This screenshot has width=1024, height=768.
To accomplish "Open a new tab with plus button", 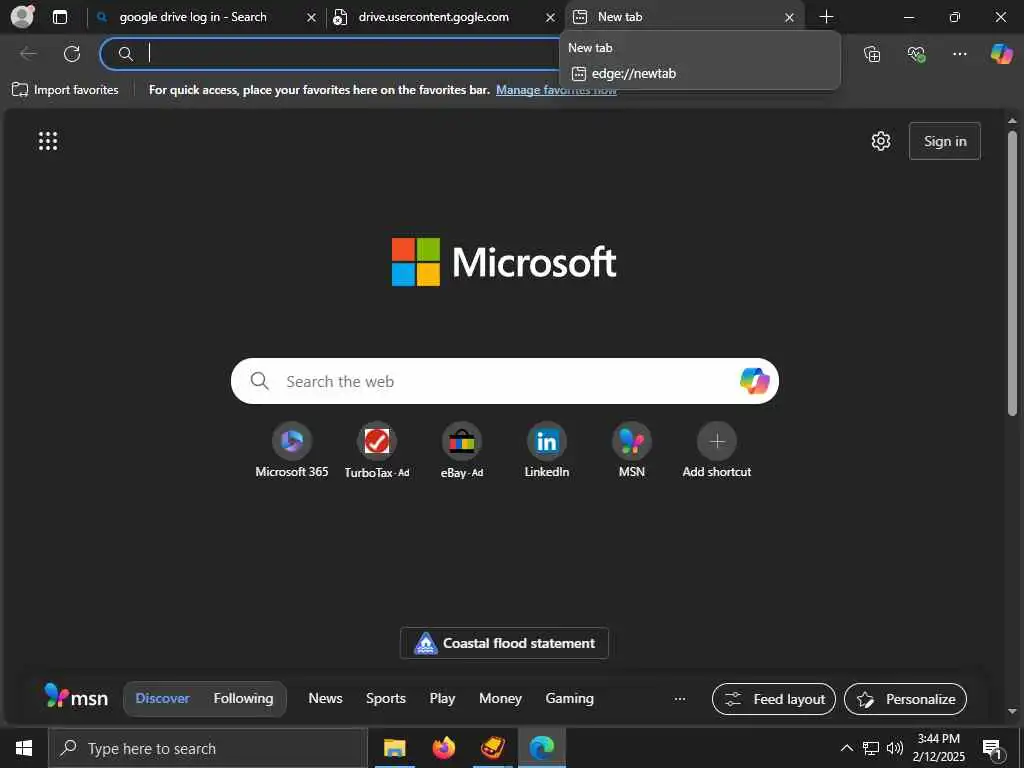I will coord(826,17).
